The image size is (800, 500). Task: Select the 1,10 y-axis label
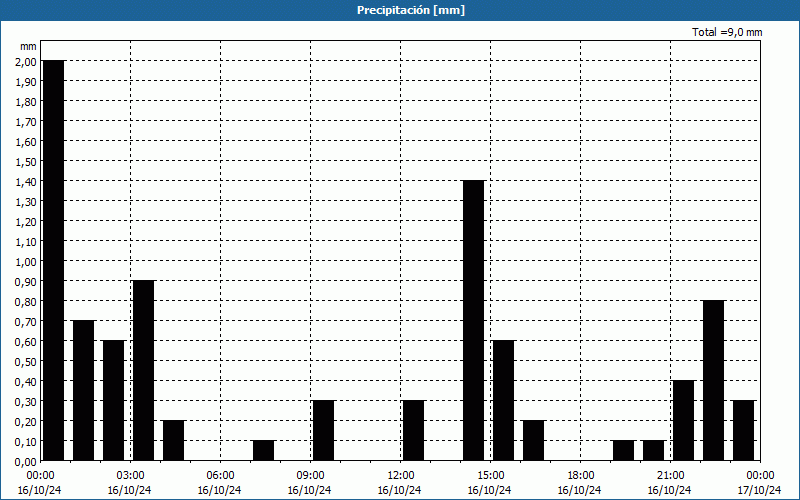pos(27,241)
